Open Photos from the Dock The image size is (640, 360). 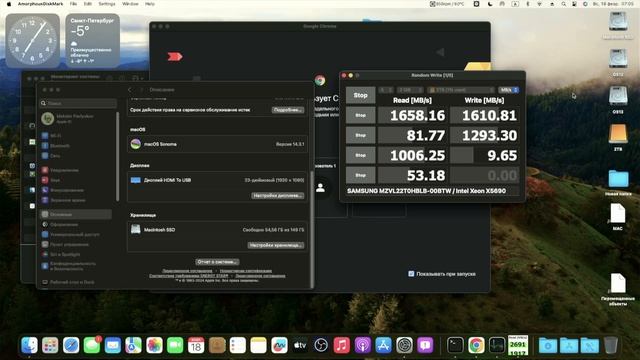(154, 345)
